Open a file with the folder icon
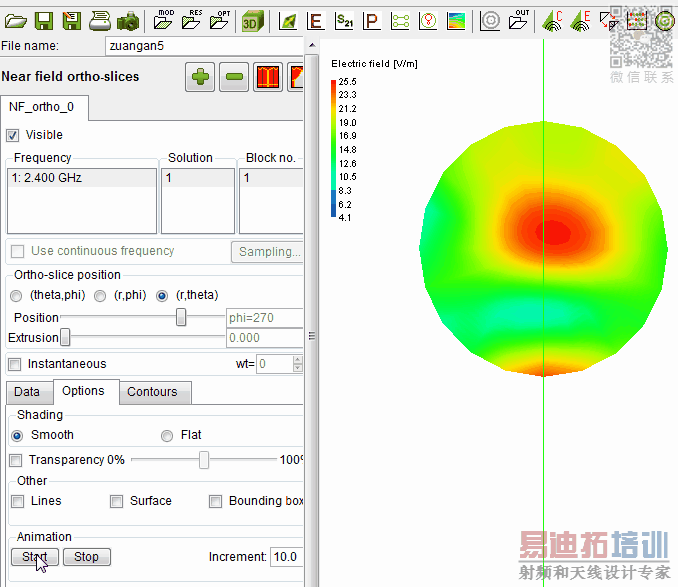Viewport: 678px width, 587px height. click(x=16, y=21)
